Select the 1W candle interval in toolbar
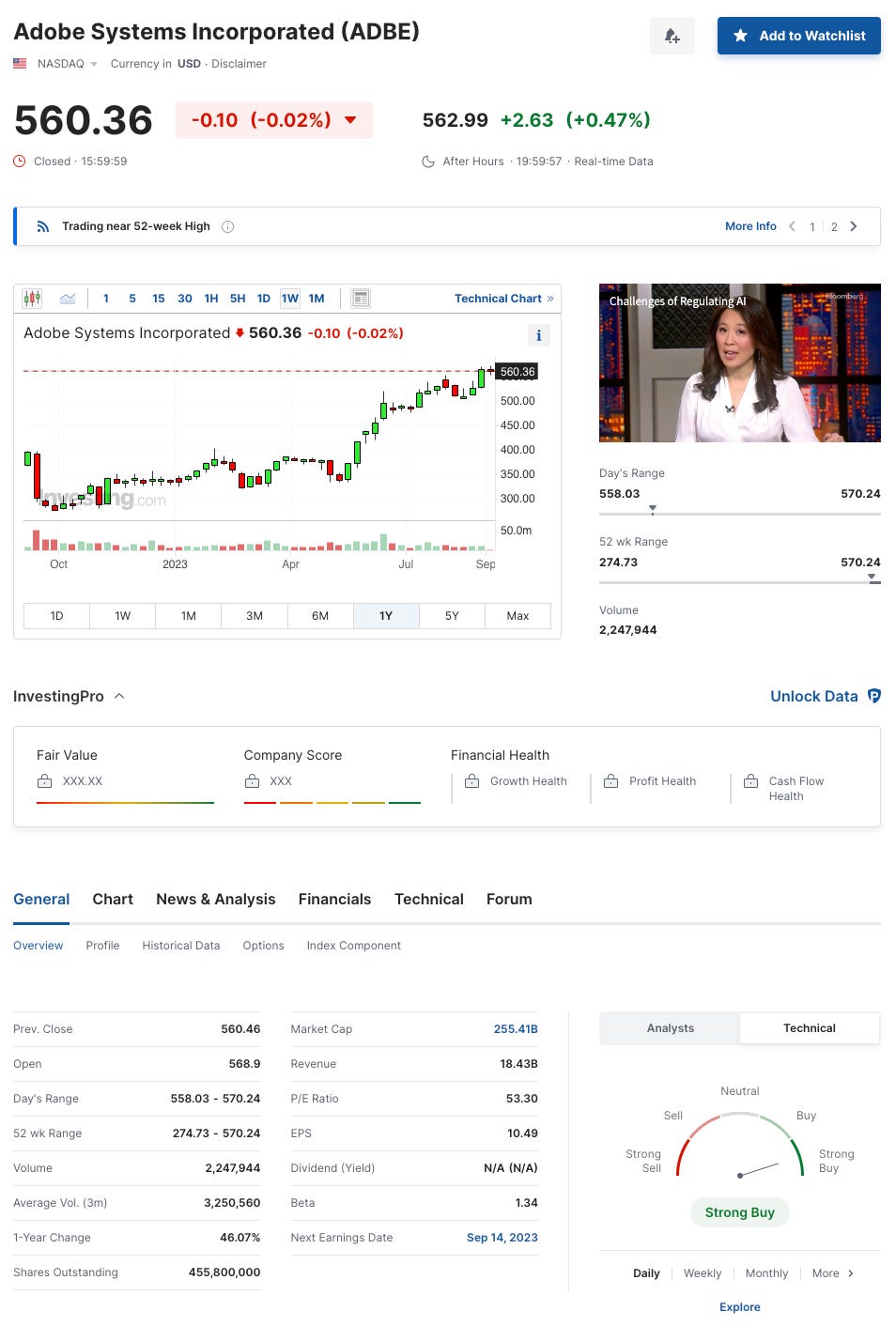896x1326 pixels. pos(290,299)
